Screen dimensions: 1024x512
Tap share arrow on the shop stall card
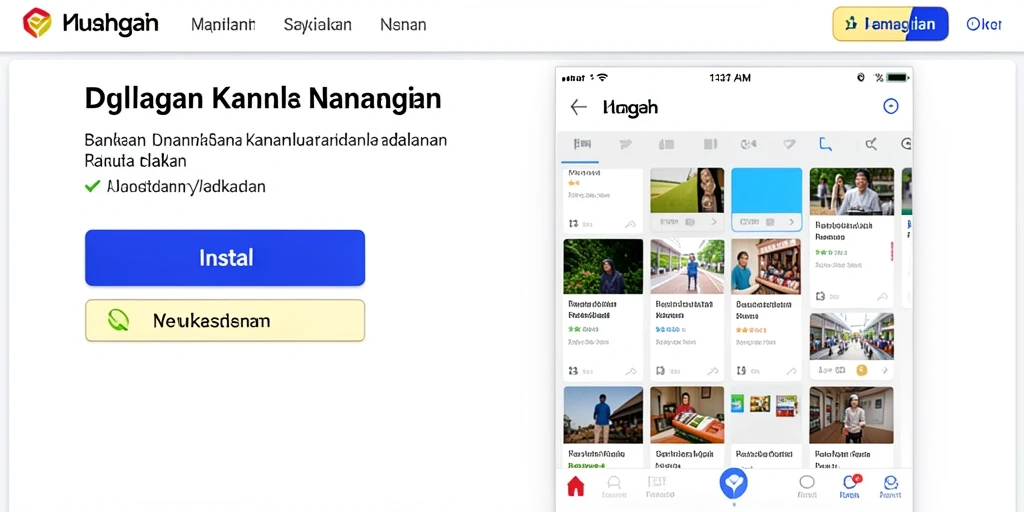tap(792, 371)
